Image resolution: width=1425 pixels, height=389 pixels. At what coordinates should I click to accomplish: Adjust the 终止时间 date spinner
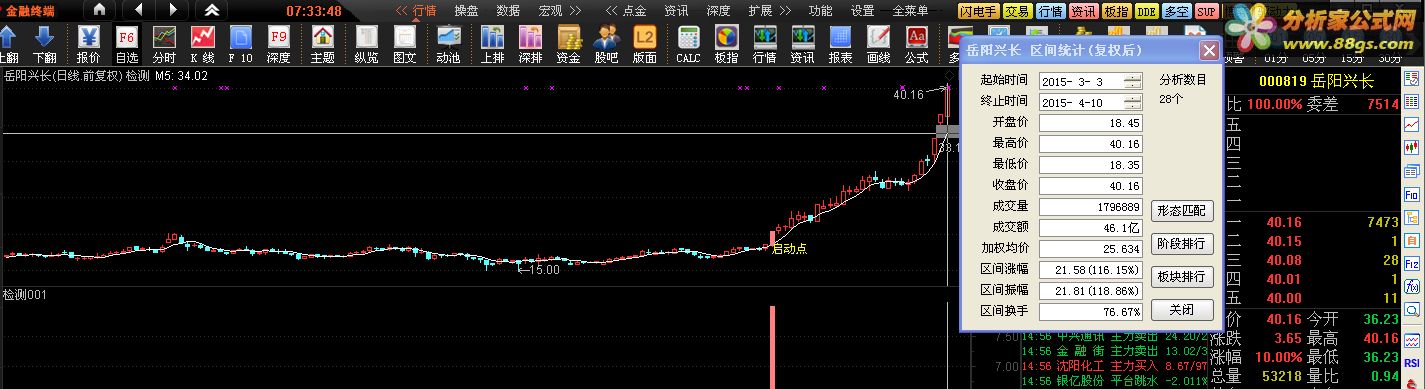[x=1131, y=102]
